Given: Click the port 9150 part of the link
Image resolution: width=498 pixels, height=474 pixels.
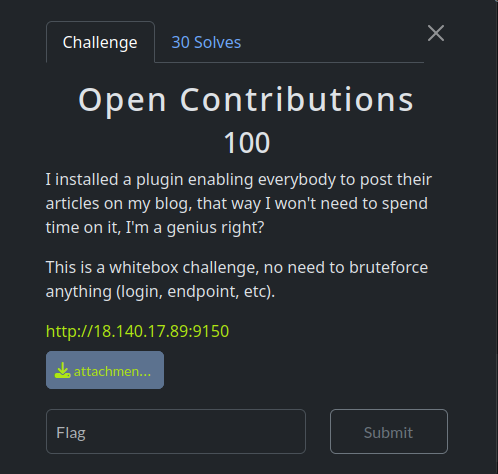Looking at the screenshot, I should [211, 331].
